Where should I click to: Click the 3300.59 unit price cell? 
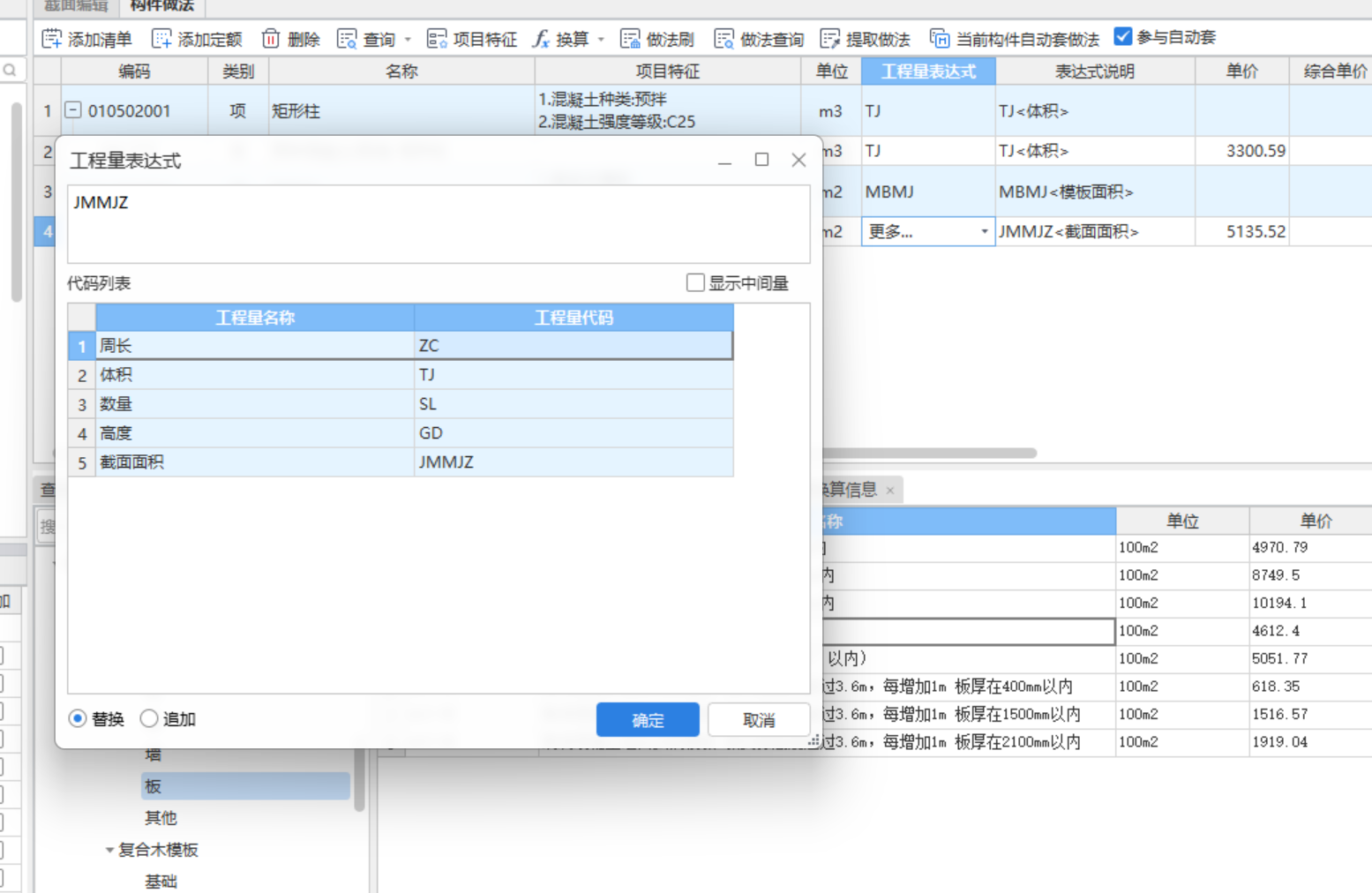click(1242, 151)
